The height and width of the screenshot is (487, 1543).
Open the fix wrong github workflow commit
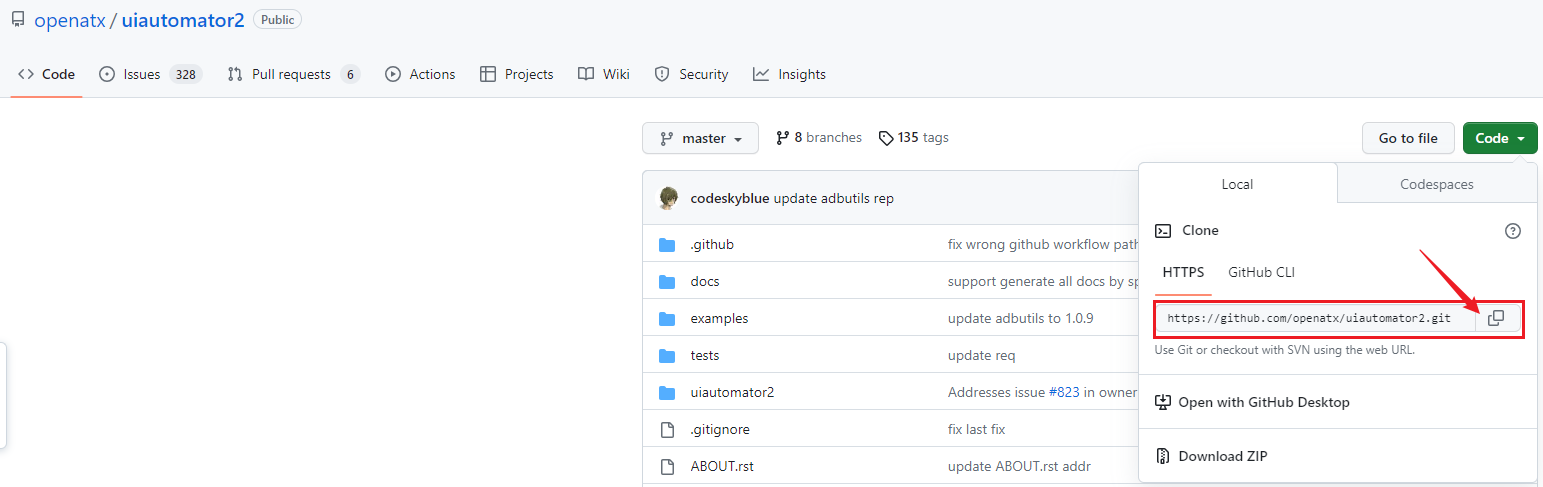1043,244
